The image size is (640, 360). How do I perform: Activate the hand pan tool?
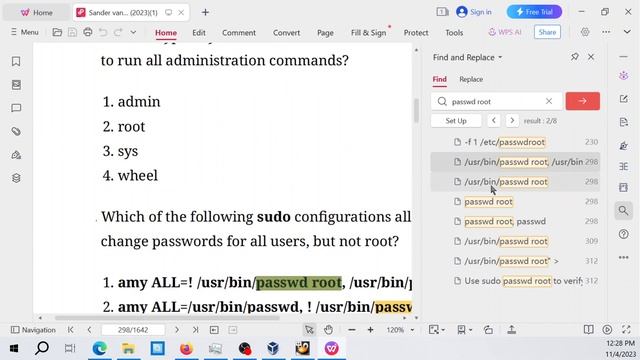pyautogui.click(x=328, y=330)
